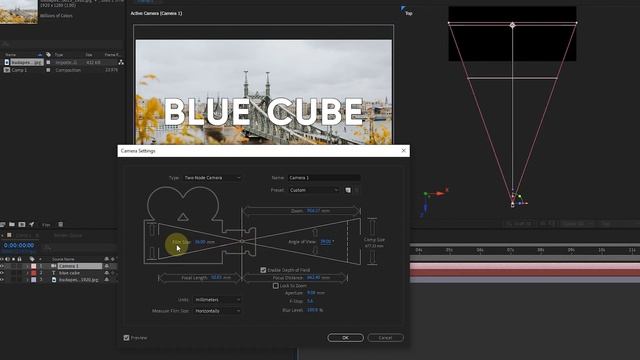
Task: Save the camera preset icon
Action: tap(348, 190)
